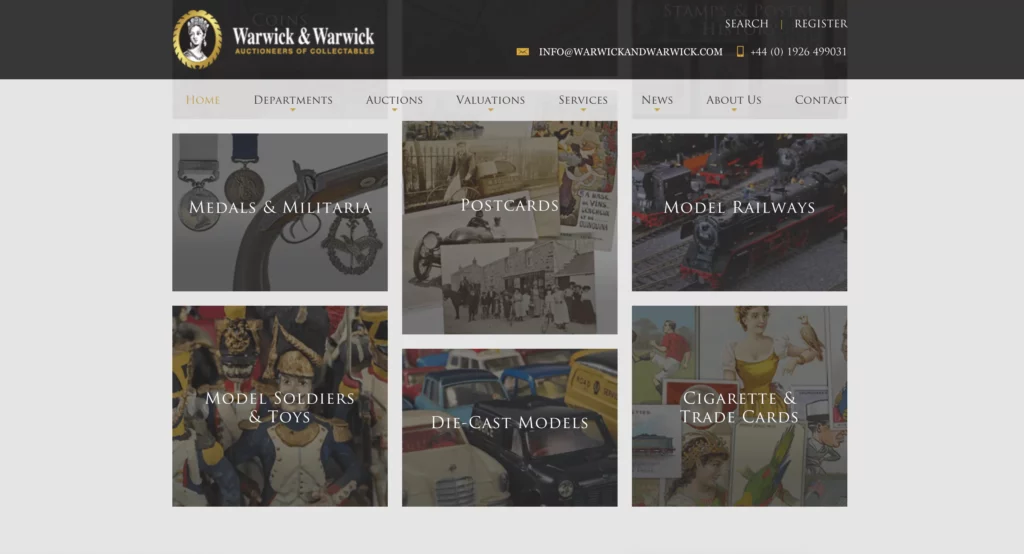The image size is (1024, 554).
Task: Click the Warwick & Warwick title text
Action: (x=304, y=36)
